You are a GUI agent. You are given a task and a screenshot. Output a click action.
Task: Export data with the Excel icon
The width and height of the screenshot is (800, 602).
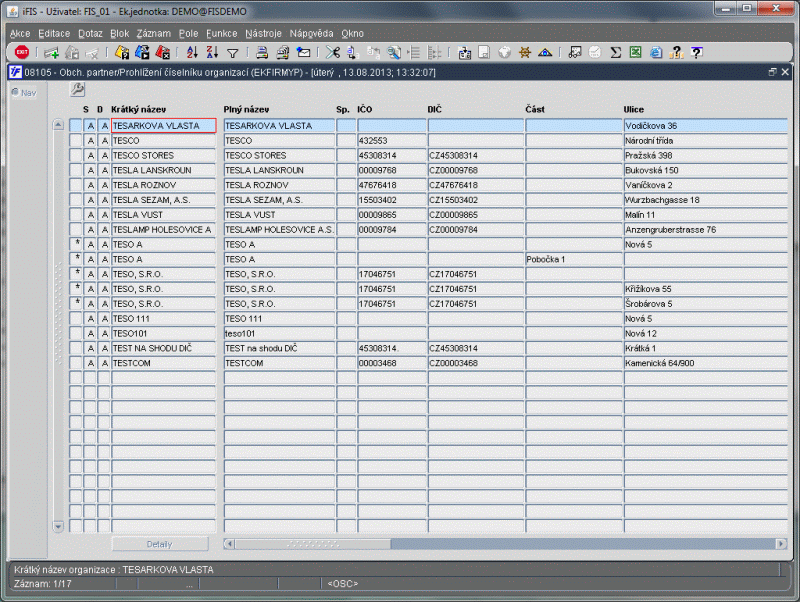click(636, 52)
